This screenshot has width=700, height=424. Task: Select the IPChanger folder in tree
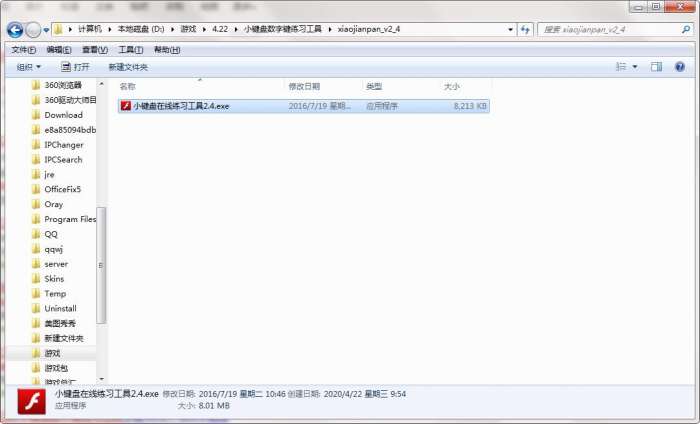(x=63, y=145)
